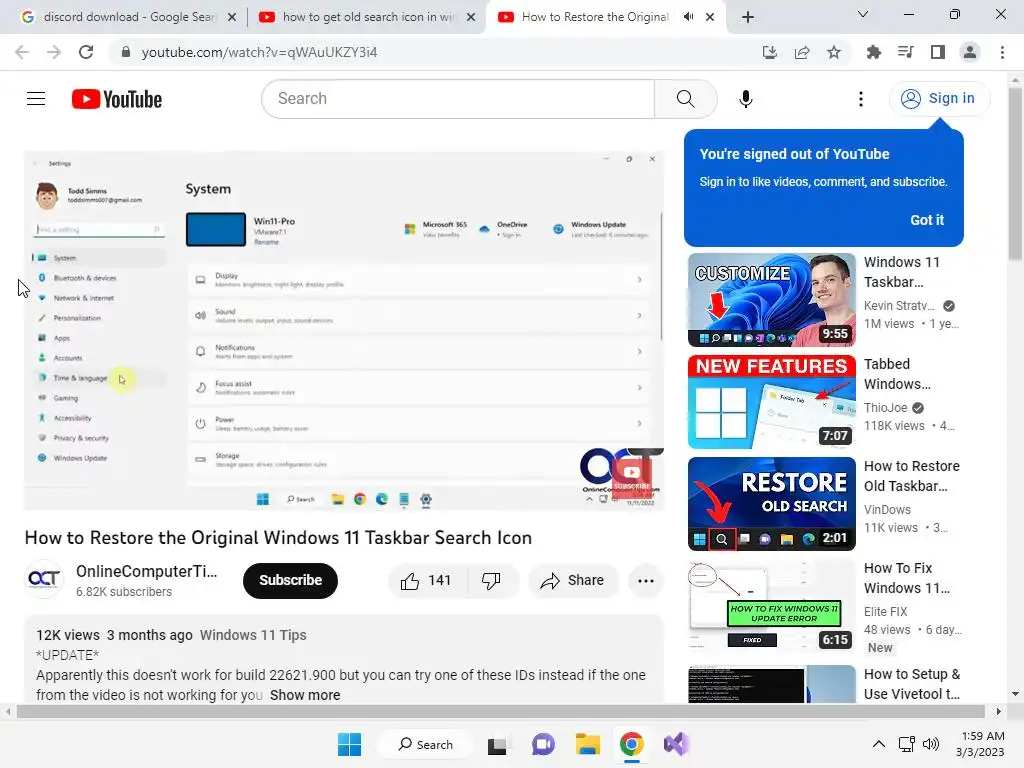Image resolution: width=1024 pixels, height=768 pixels.
Task: Click ThioJoe channel name
Action: point(886,408)
